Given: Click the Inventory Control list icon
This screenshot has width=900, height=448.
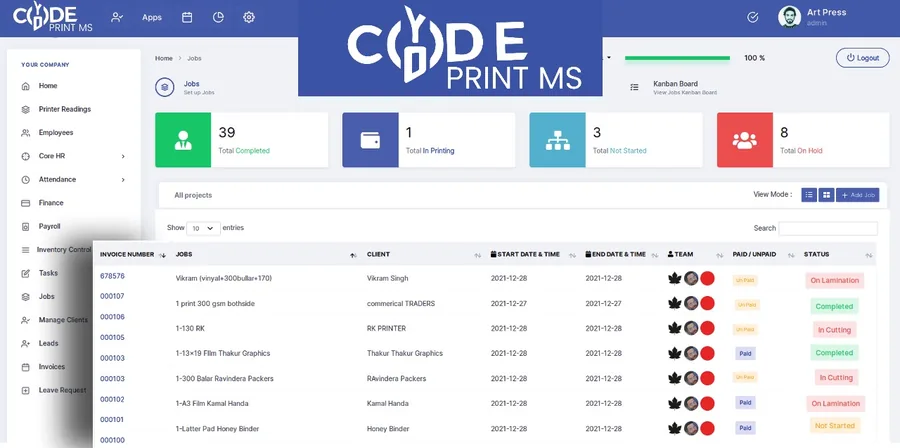Looking at the screenshot, I should [x=25, y=250].
